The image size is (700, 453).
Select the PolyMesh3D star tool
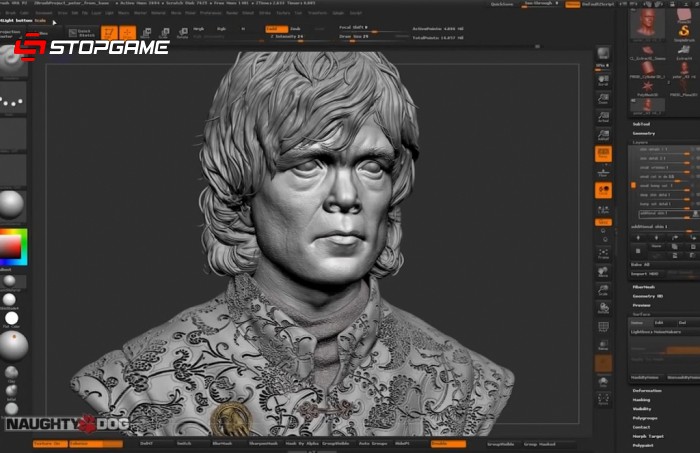(647, 87)
